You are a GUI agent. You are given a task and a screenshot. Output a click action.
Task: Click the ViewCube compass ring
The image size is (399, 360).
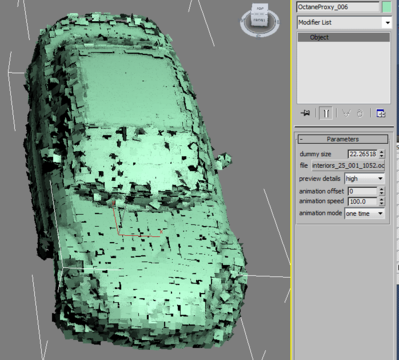[x=260, y=22]
